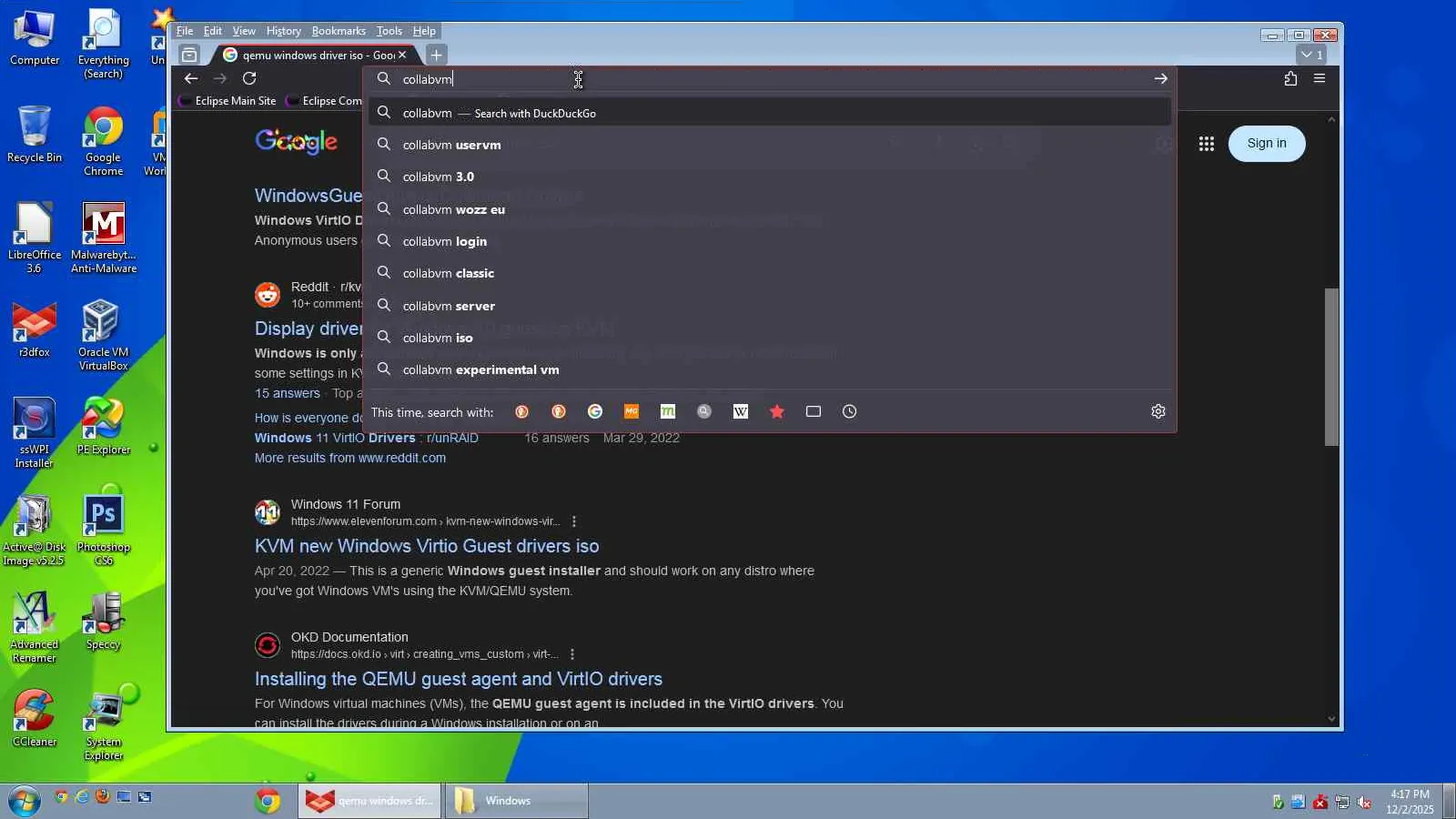Screen dimensions: 1456x819
Task: Search History using the clock icon
Action: coord(850,412)
